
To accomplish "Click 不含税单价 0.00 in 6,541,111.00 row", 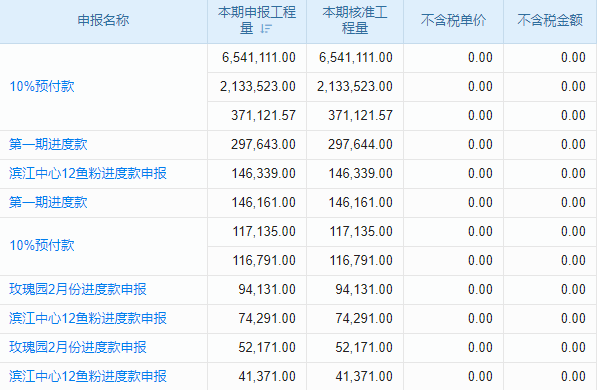I will pyautogui.click(x=480, y=58).
